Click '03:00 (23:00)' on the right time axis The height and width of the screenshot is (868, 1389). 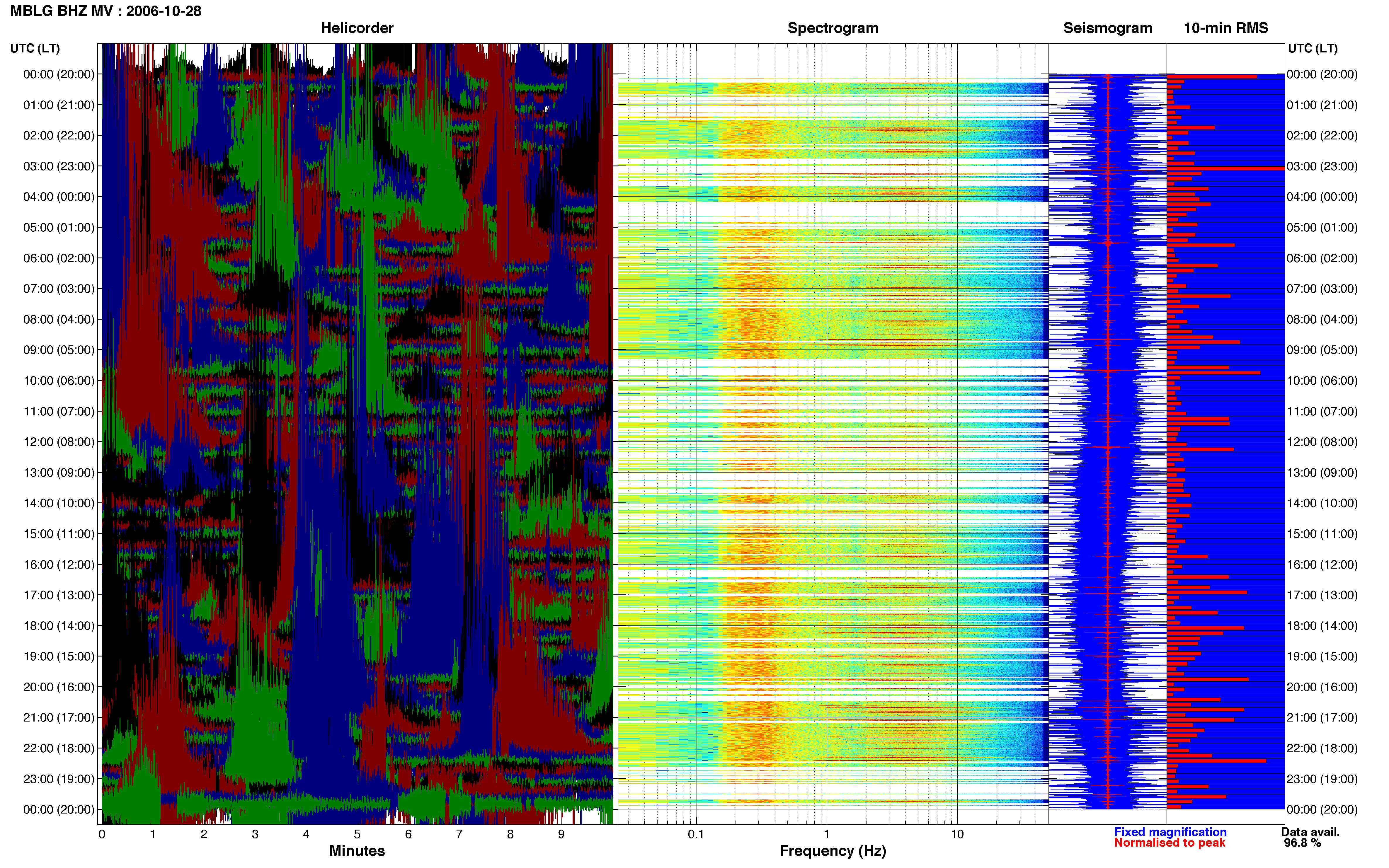click(x=1322, y=166)
